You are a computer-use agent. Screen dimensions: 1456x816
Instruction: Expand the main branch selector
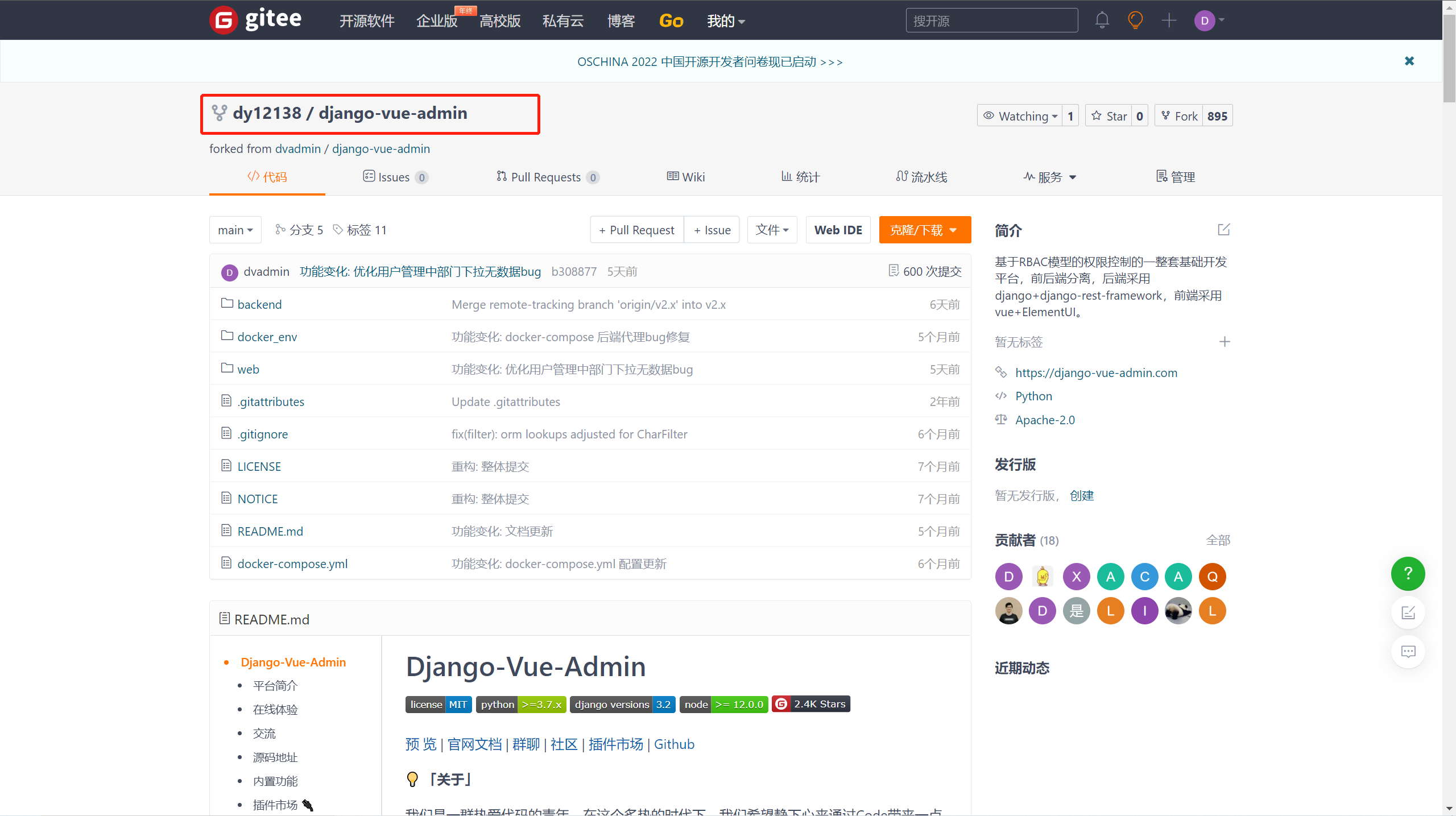tap(235, 230)
